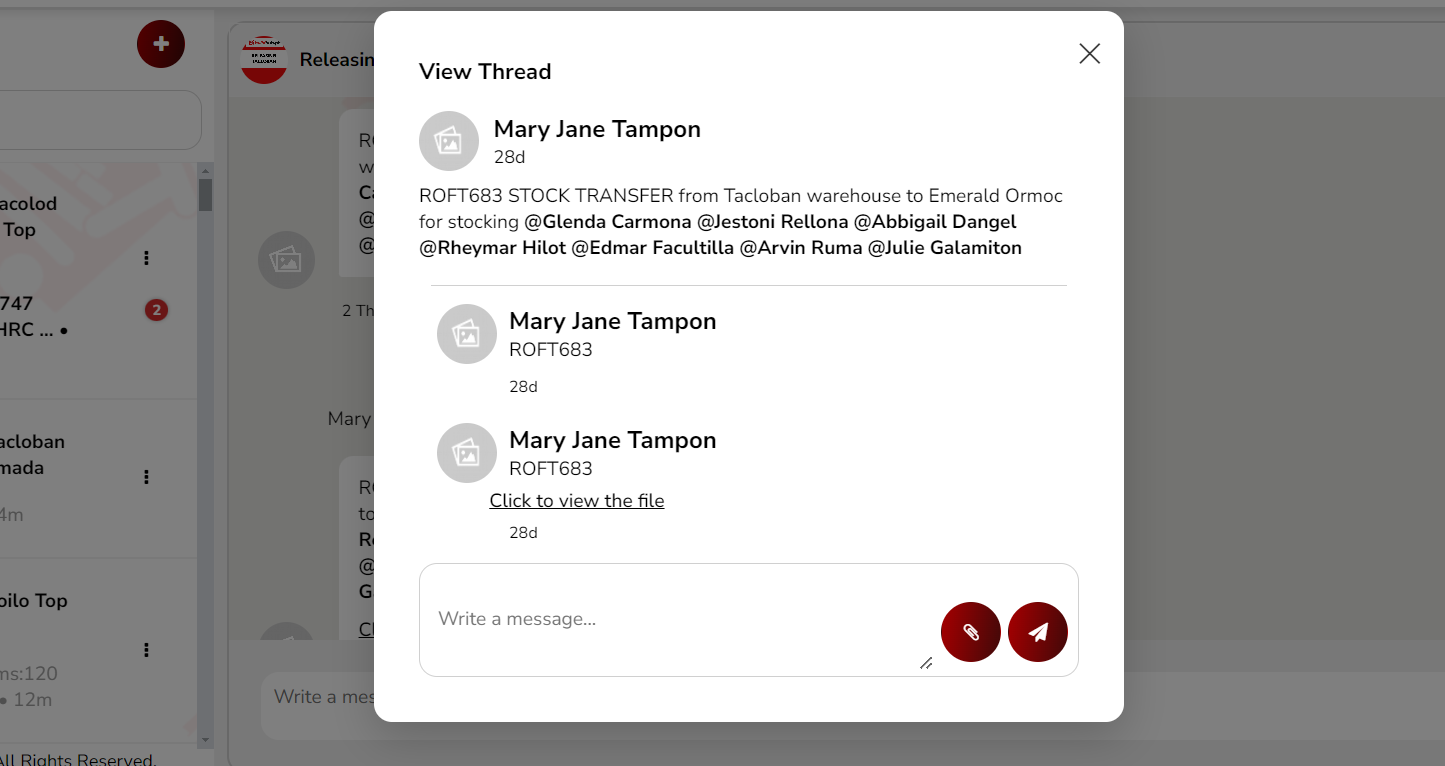Click avatar of first ROFT683 reply
Viewport: 1445px width, 766px height.
pos(466,334)
